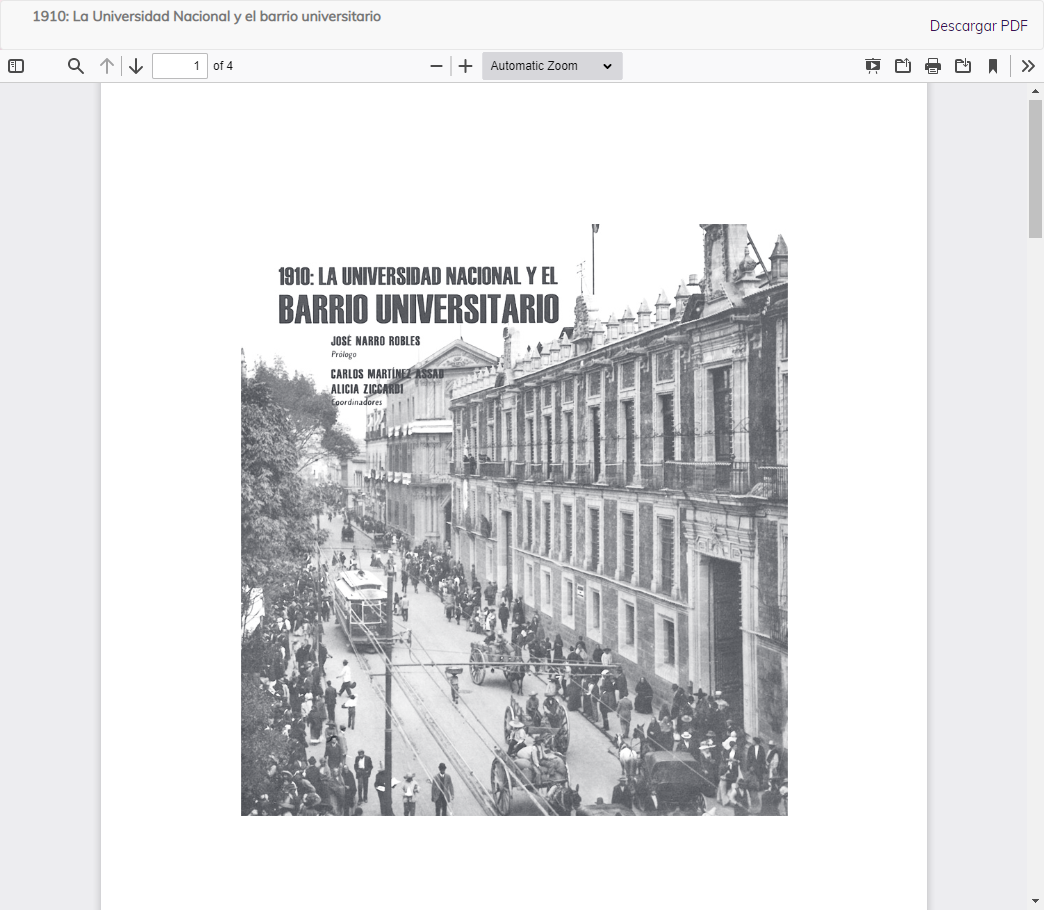Click the vertical scrollbar thumb

pyautogui.click(x=1035, y=169)
